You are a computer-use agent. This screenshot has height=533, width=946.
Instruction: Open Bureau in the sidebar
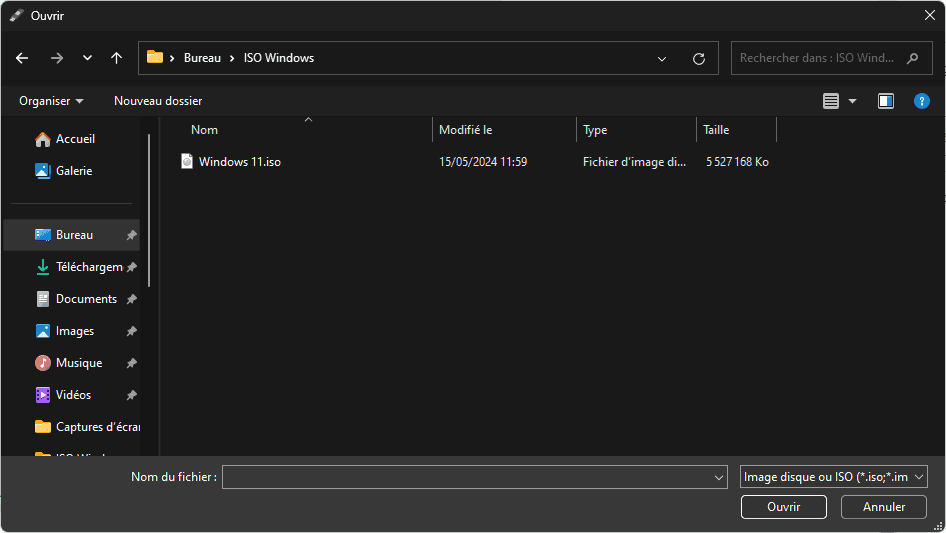click(71, 235)
